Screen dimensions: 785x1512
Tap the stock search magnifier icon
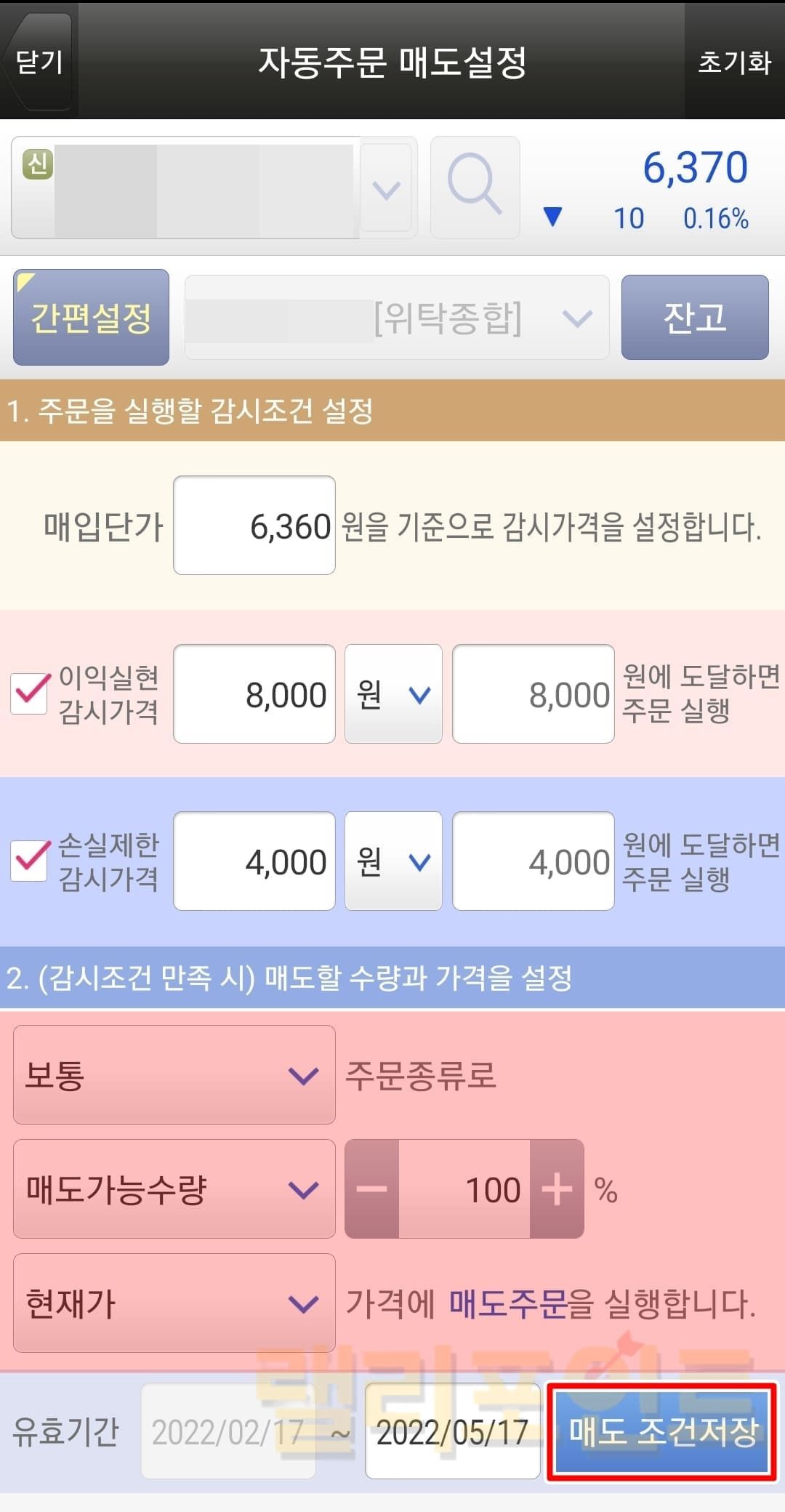pos(475,188)
